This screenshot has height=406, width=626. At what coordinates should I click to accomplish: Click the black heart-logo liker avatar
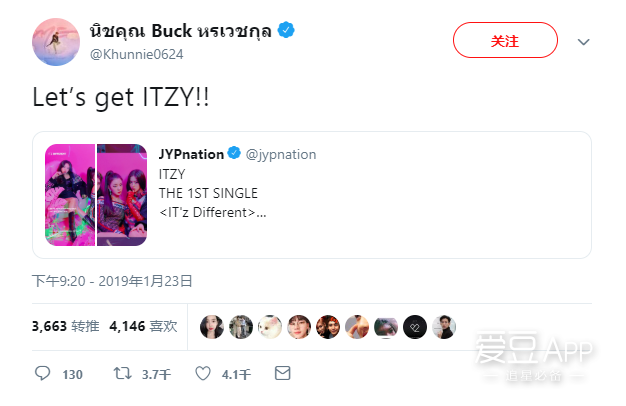[x=415, y=327]
